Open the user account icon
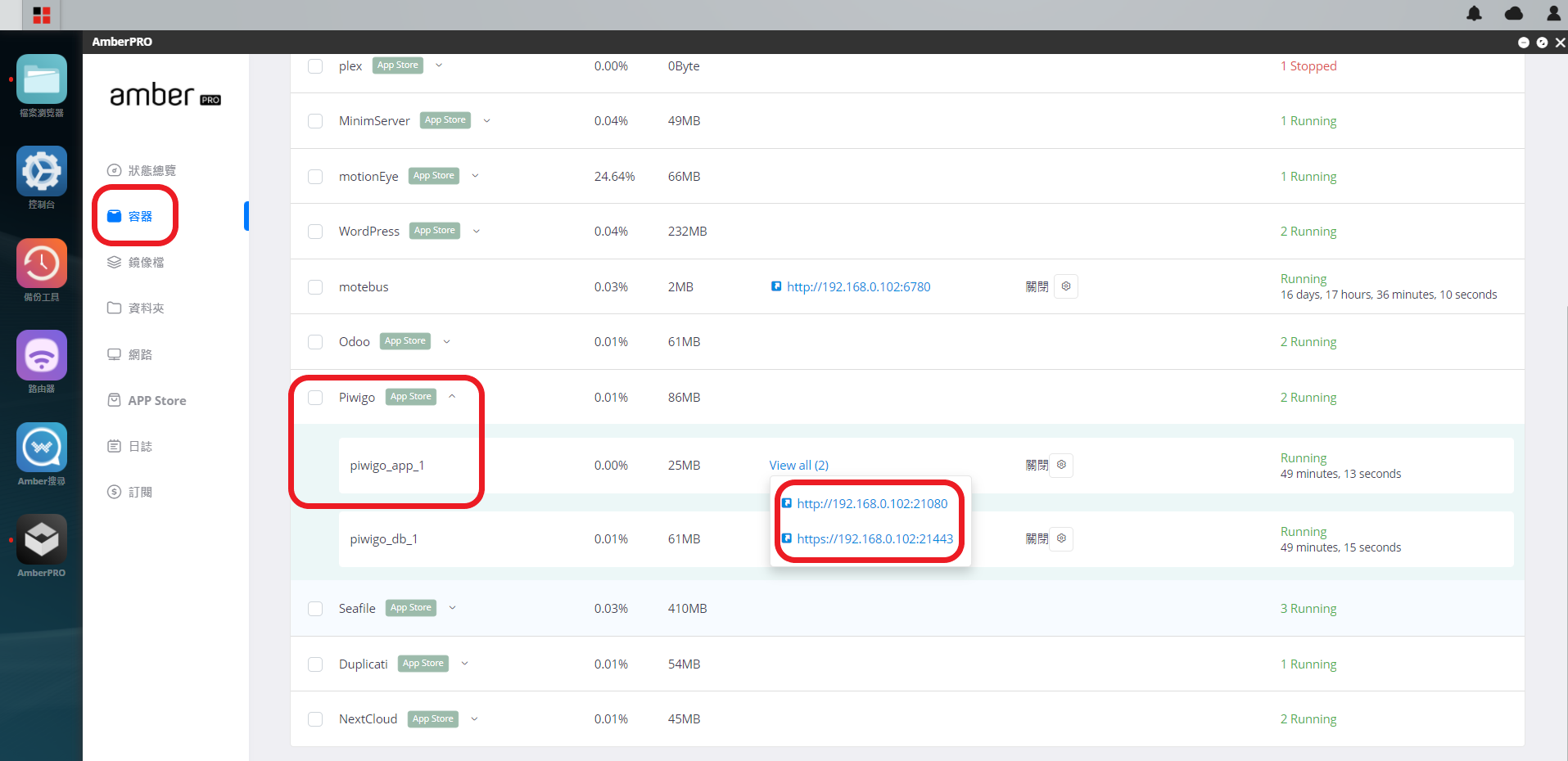This screenshot has width=1568, height=761. [1553, 13]
